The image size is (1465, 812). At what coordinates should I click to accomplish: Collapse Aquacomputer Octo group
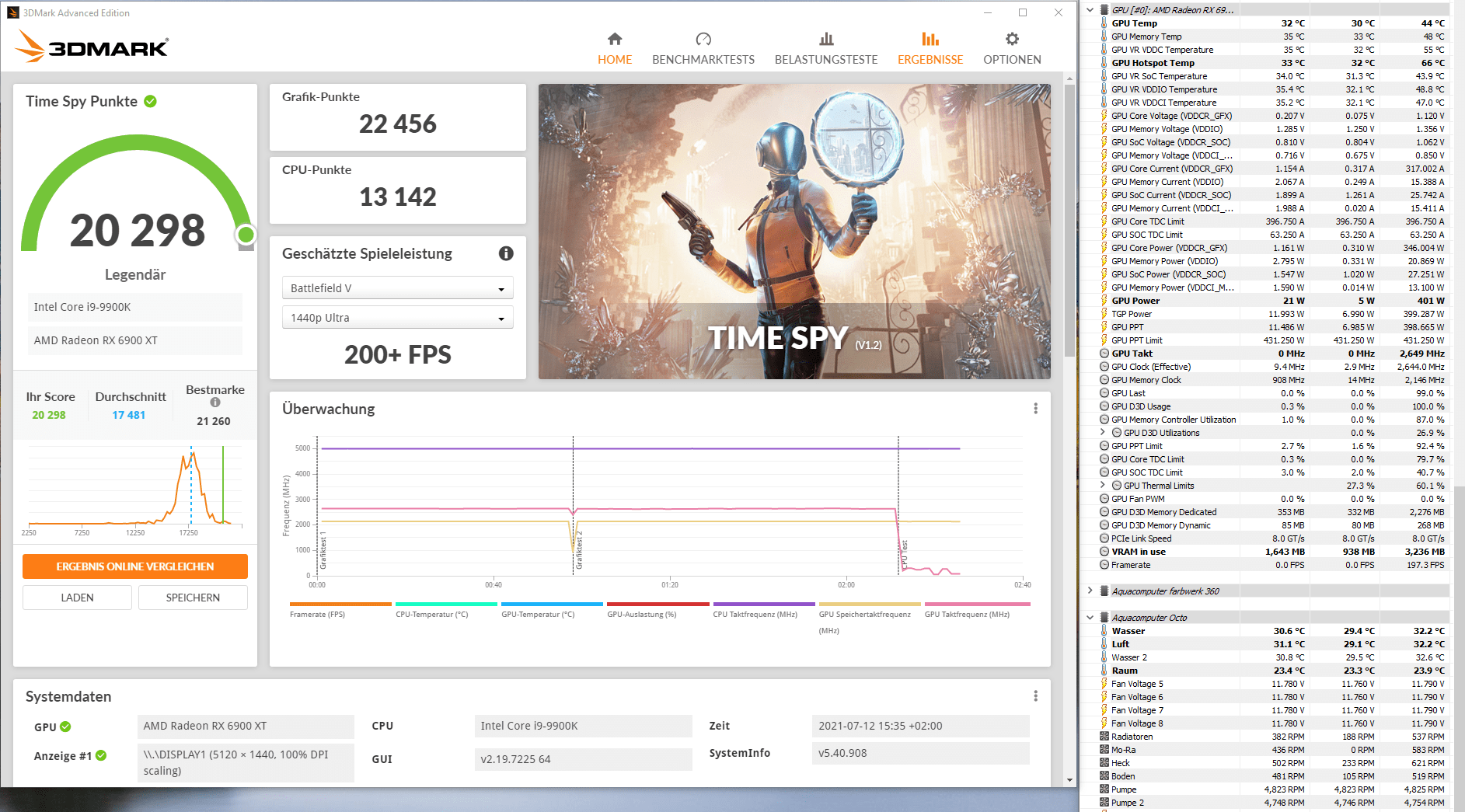pyautogui.click(x=1090, y=618)
